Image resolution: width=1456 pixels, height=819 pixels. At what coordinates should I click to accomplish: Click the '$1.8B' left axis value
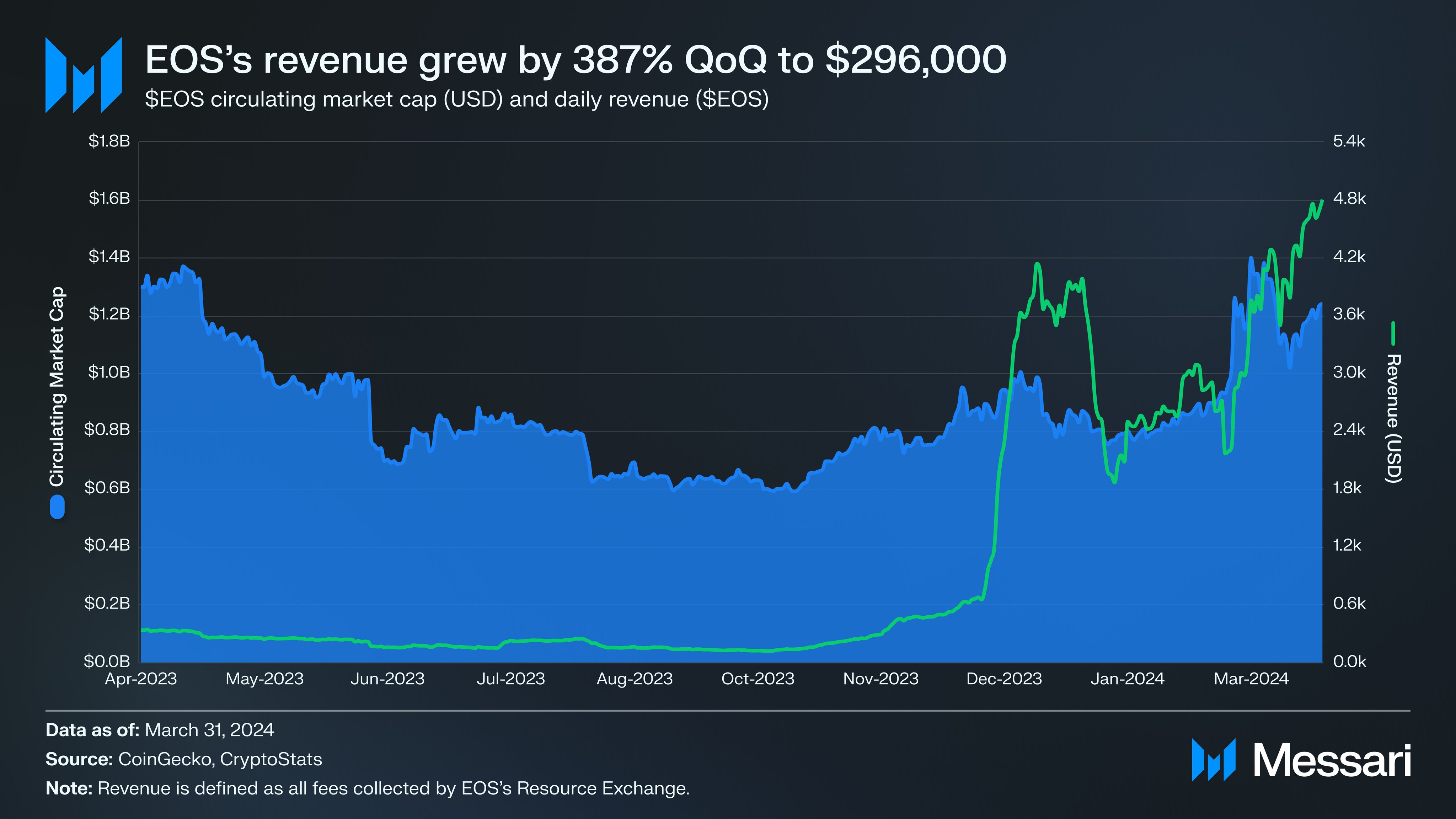point(109,141)
